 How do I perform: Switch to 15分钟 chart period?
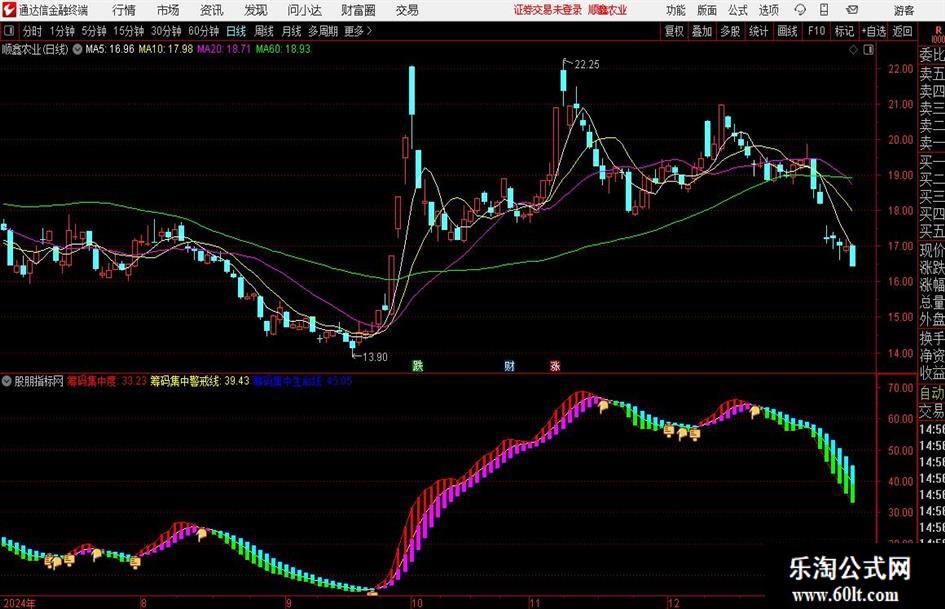[x=128, y=31]
